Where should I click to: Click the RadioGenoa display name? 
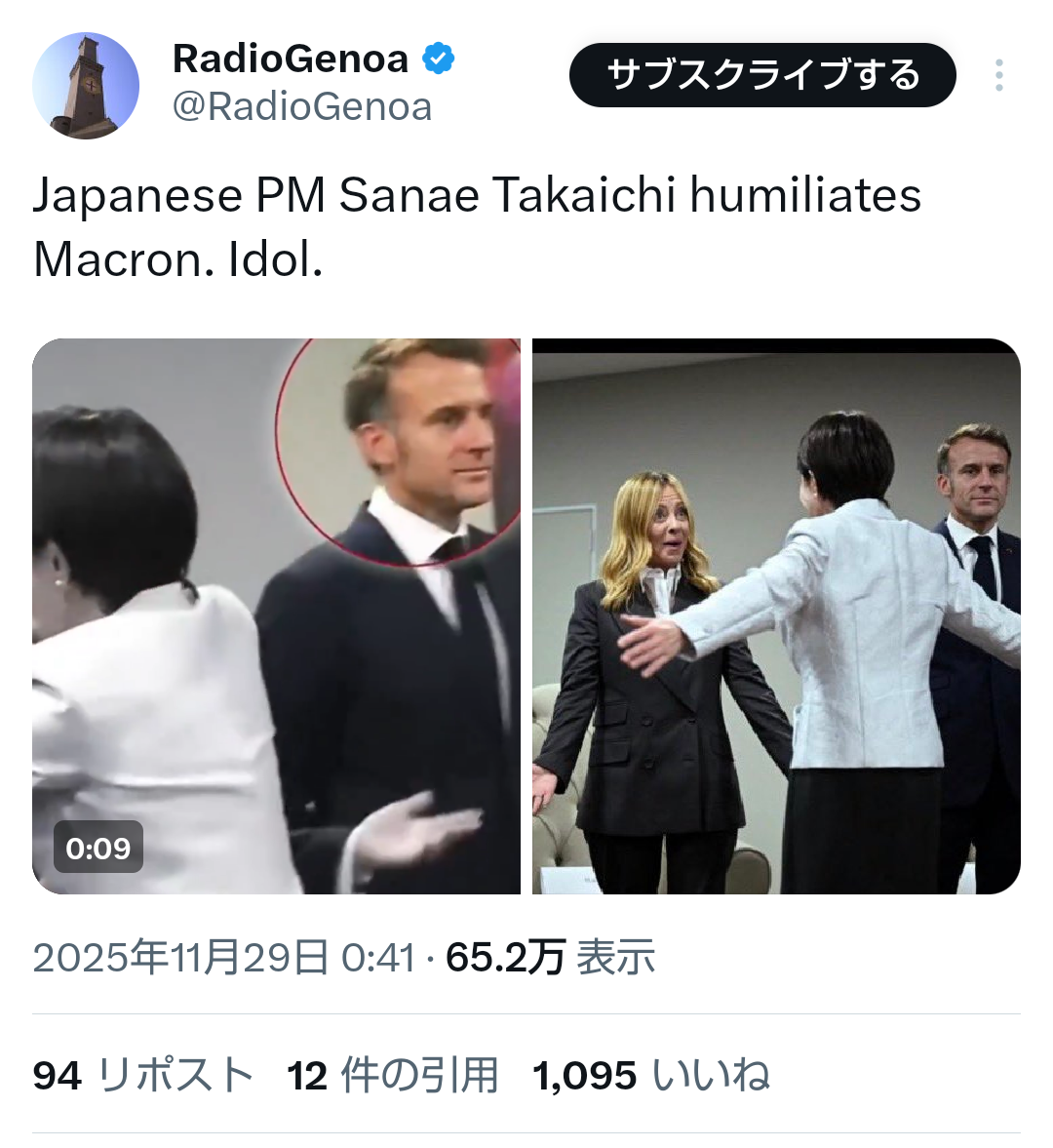tap(290, 59)
